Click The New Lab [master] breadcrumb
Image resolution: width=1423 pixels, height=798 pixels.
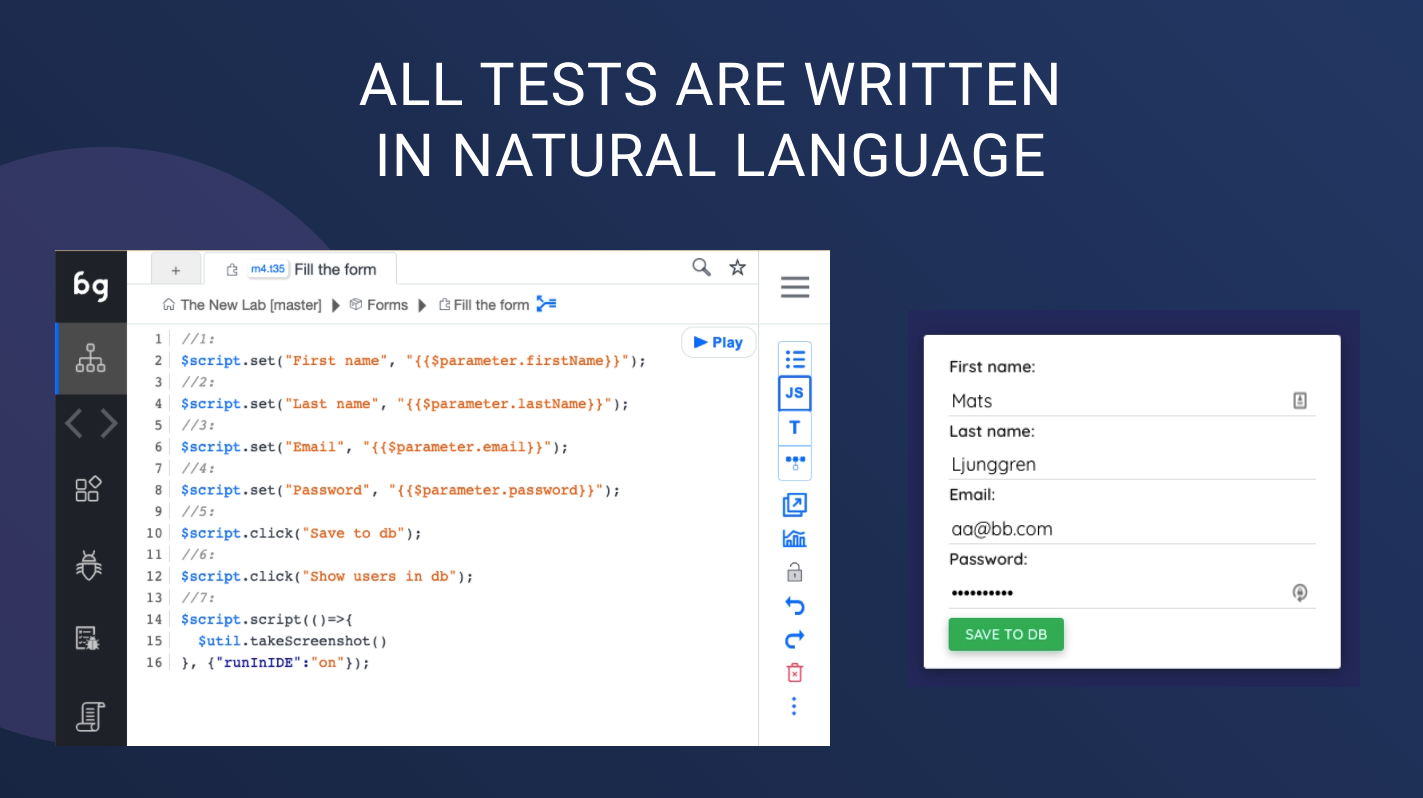click(x=251, y=305)
